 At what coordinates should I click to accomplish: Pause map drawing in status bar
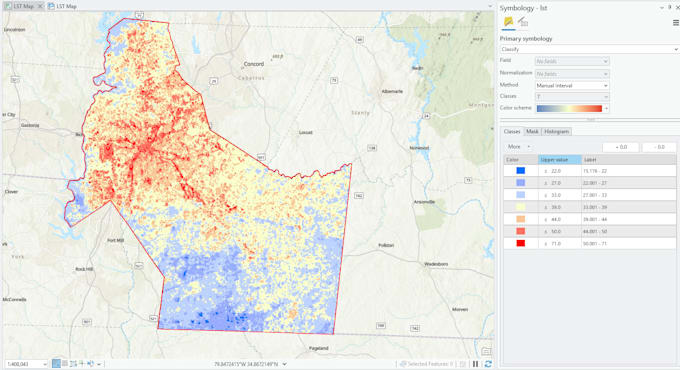(475, 364)
